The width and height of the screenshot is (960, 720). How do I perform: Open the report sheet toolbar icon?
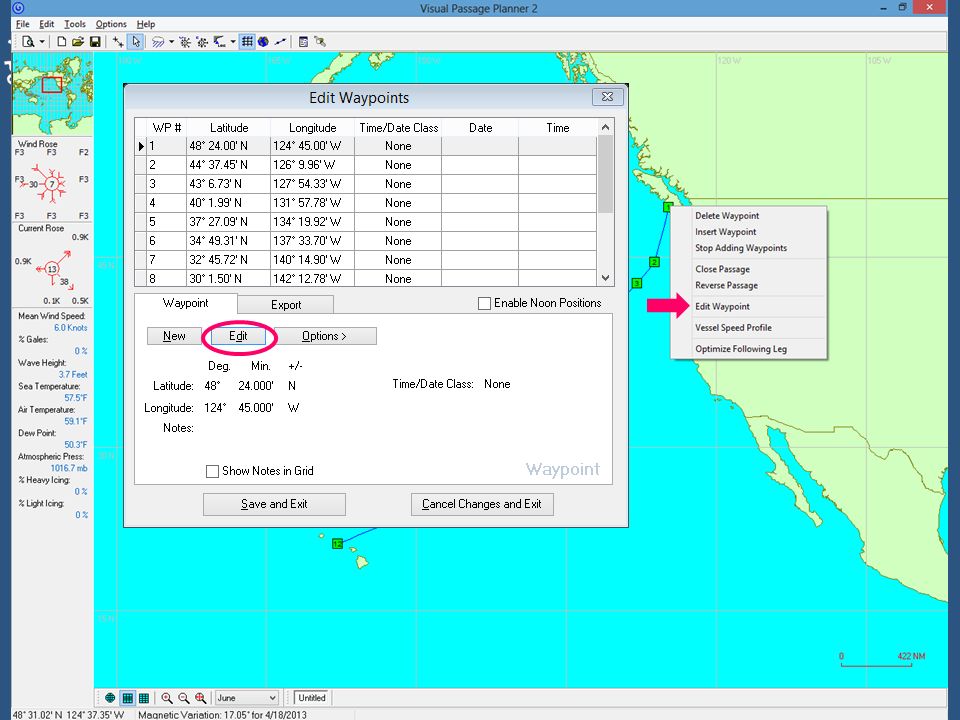[x=303, y=42]
